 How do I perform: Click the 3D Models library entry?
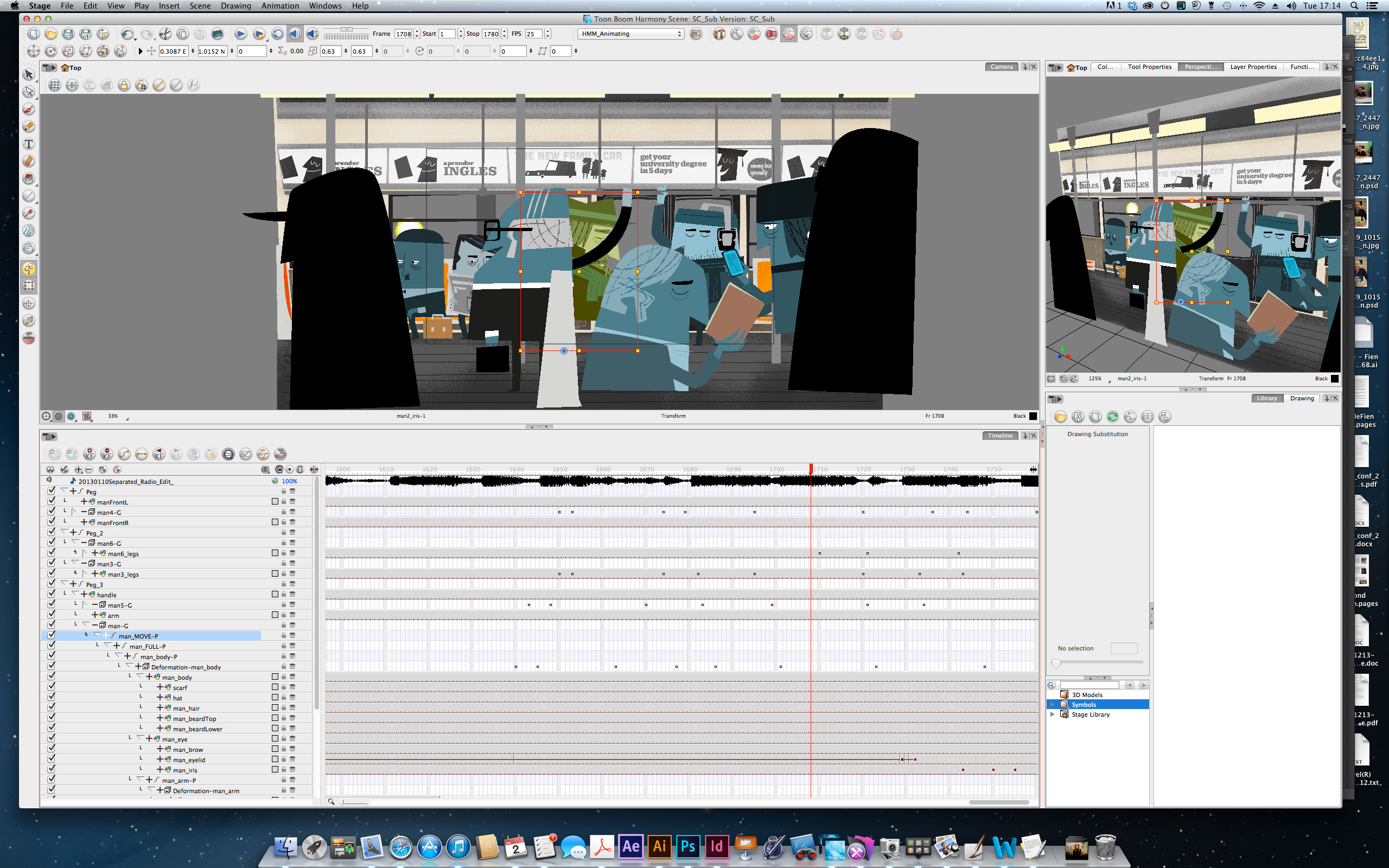click(1087, 694)
